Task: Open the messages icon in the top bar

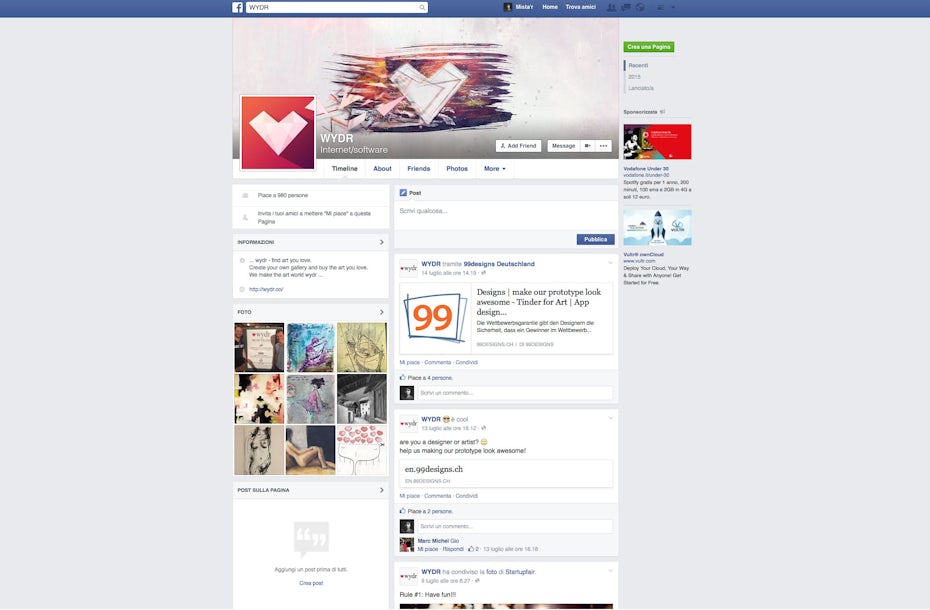Action: point(626,7)
